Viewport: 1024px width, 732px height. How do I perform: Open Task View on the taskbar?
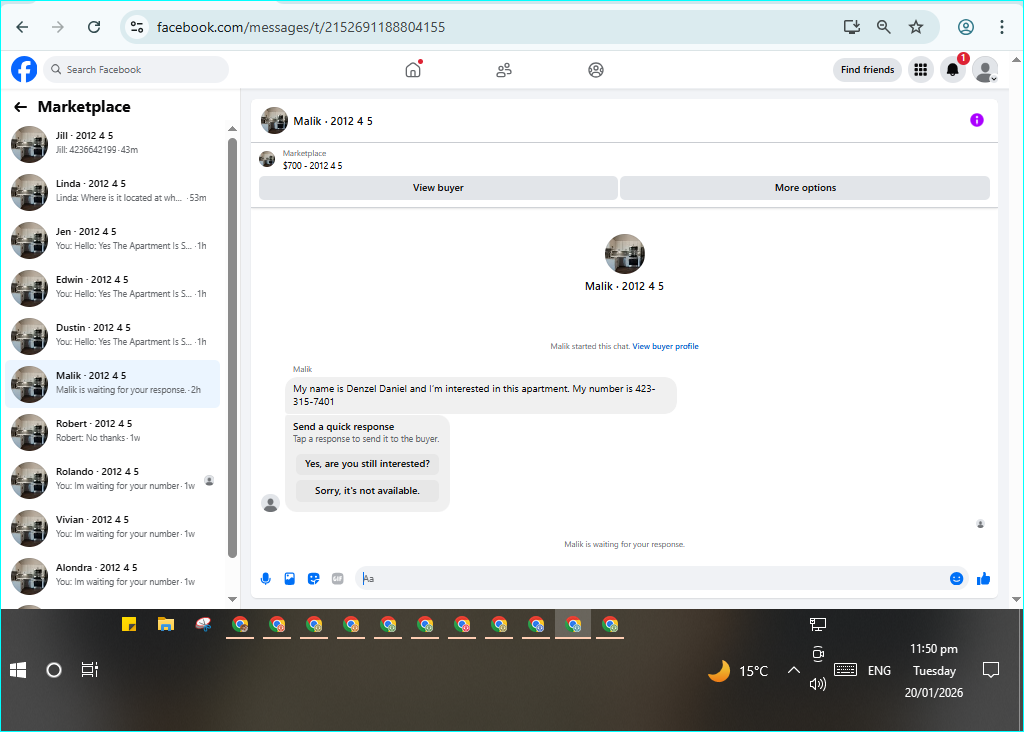[x=89, y=670]
